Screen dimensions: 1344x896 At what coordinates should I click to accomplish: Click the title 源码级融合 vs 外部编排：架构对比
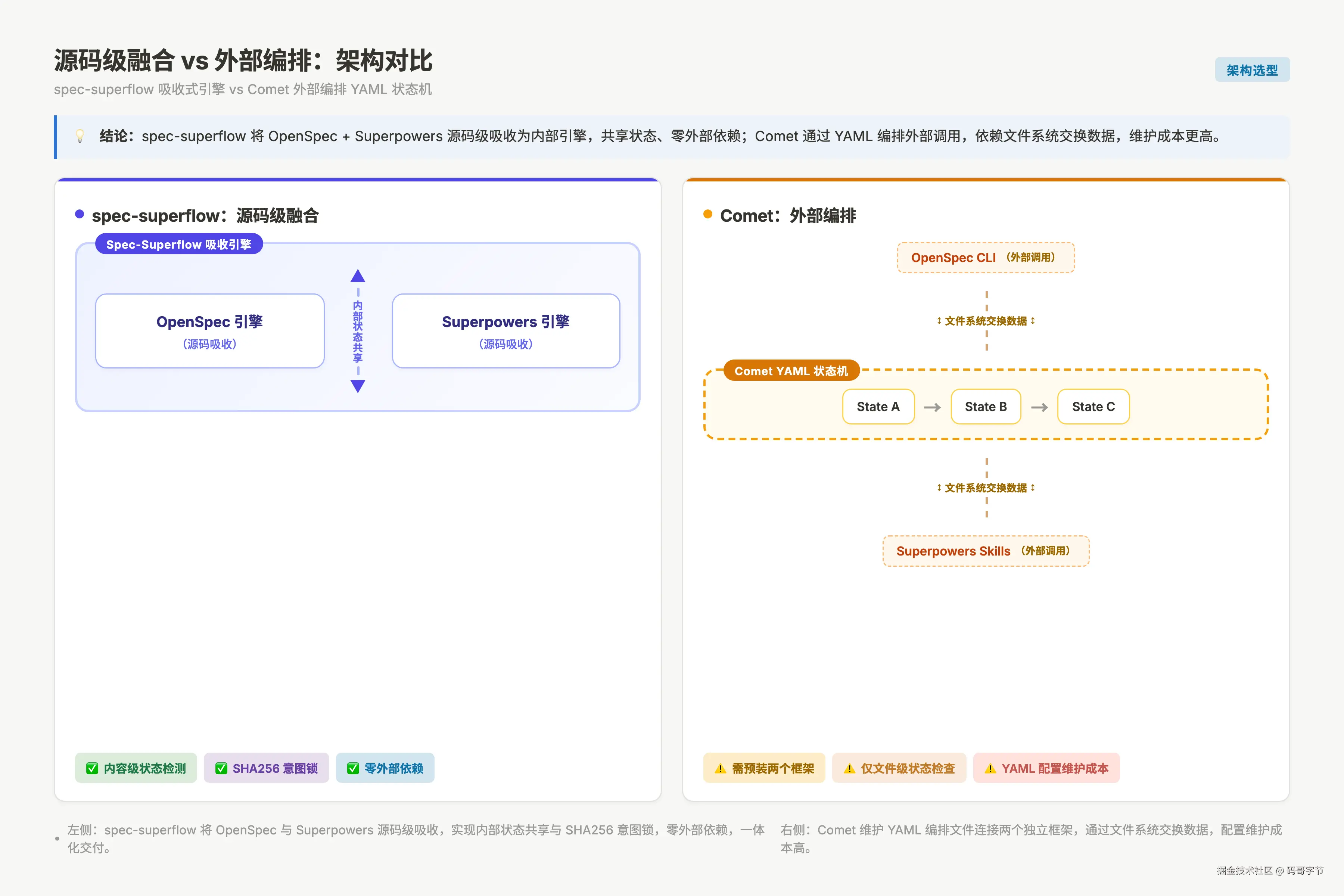point(243,60)
